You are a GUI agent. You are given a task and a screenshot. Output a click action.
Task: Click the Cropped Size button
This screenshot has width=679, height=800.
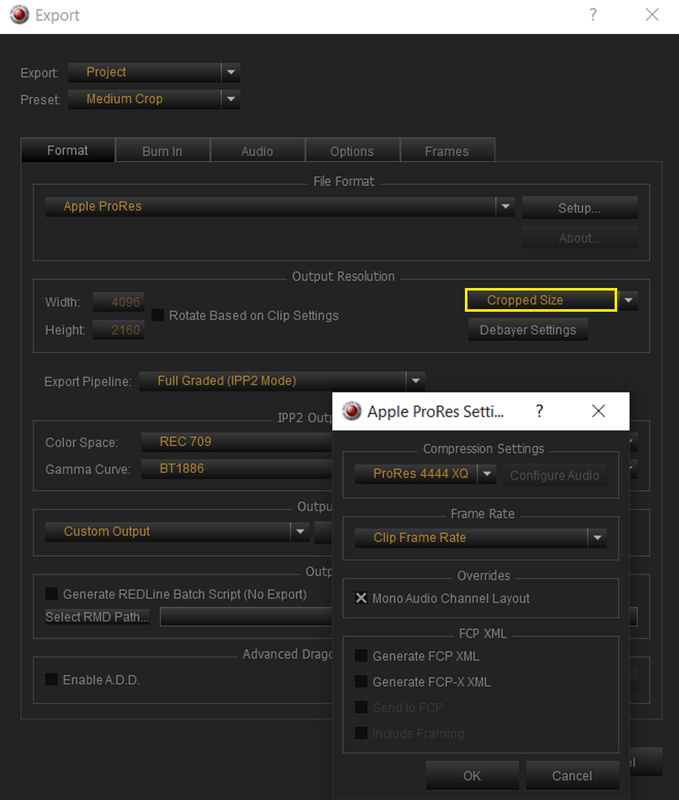point(541,300)
